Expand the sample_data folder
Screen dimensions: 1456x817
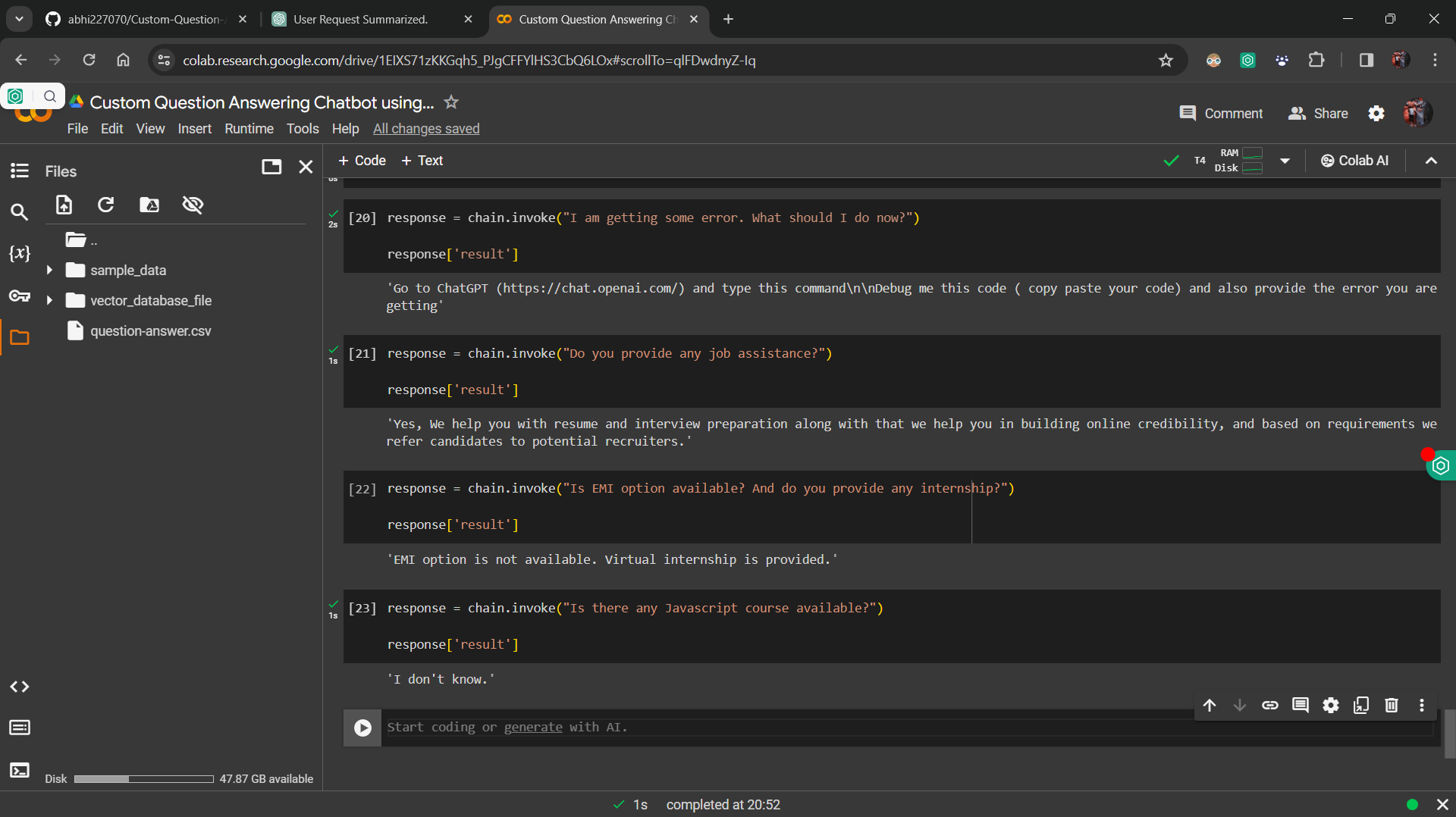[x=49, y=271]
